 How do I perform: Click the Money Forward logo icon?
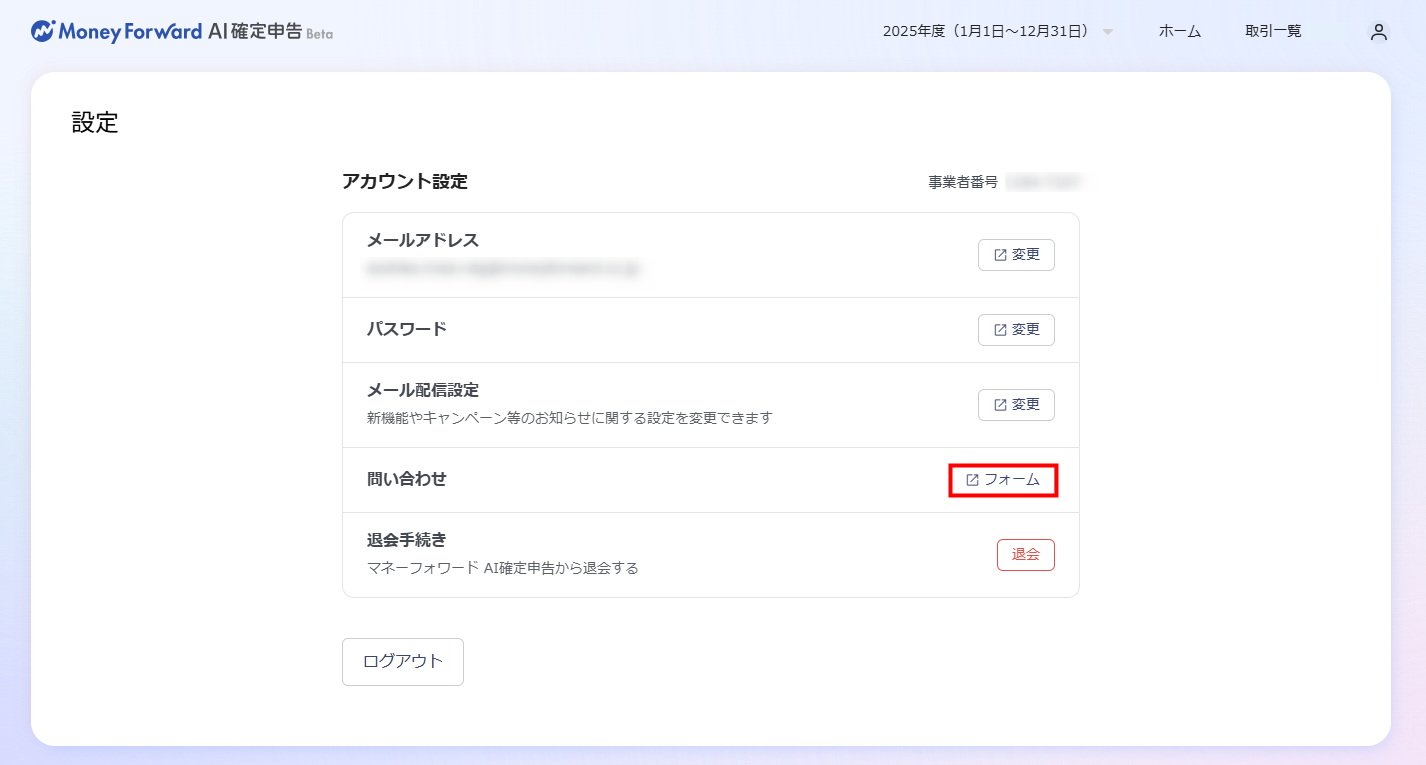[43, 31]
